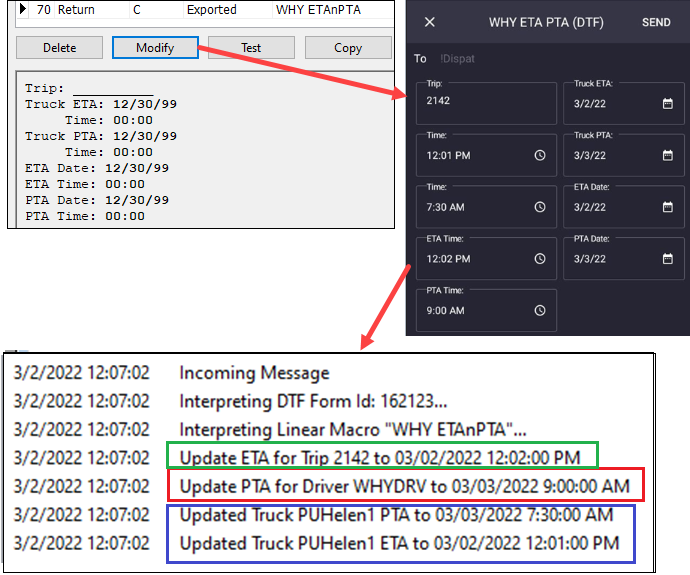Select the 'Return' cell in row 70
This screenshot has height=575, width=690.
(92, 10)
